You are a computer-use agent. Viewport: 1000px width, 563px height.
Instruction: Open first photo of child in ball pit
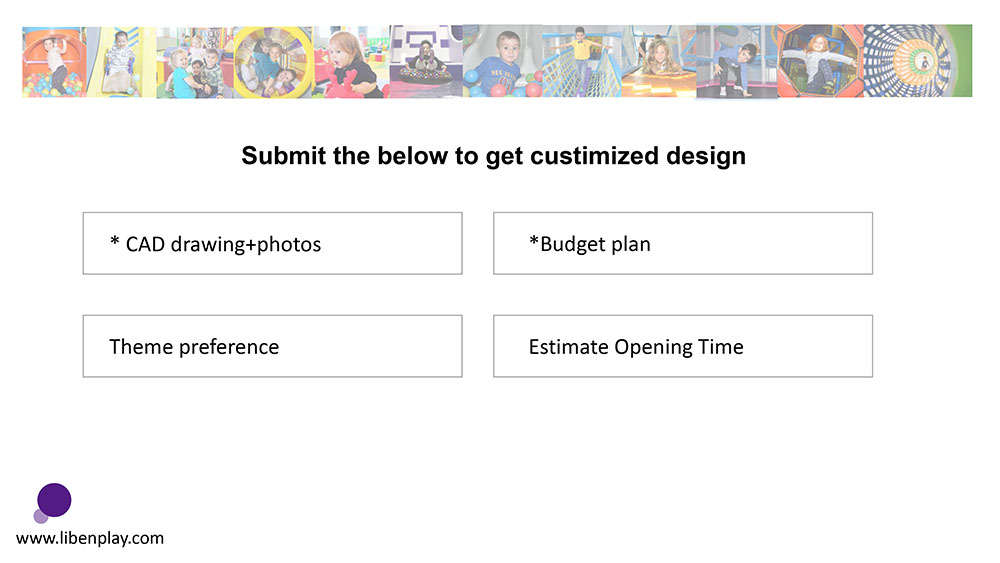53,62
